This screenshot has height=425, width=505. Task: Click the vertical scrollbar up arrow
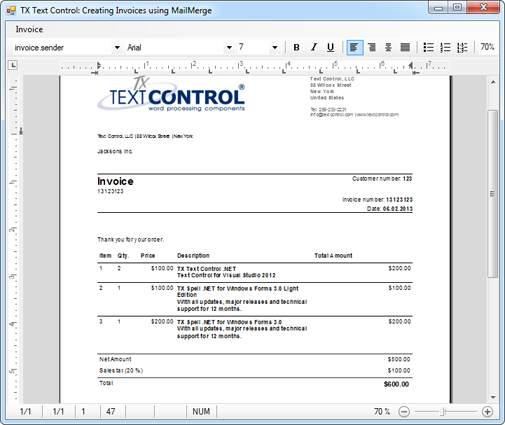(493, 82)
